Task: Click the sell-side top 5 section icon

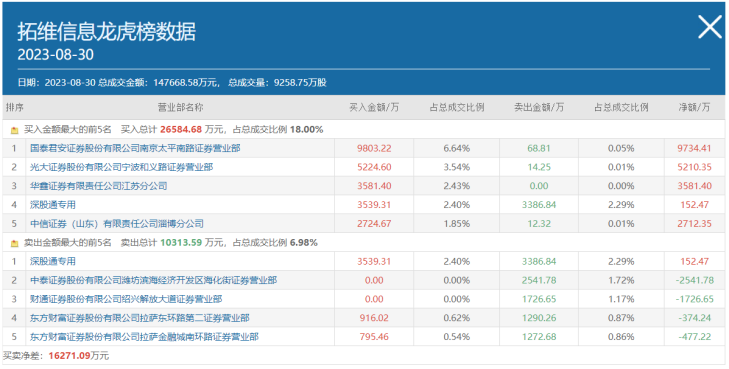Action: (x=14, y=243)
